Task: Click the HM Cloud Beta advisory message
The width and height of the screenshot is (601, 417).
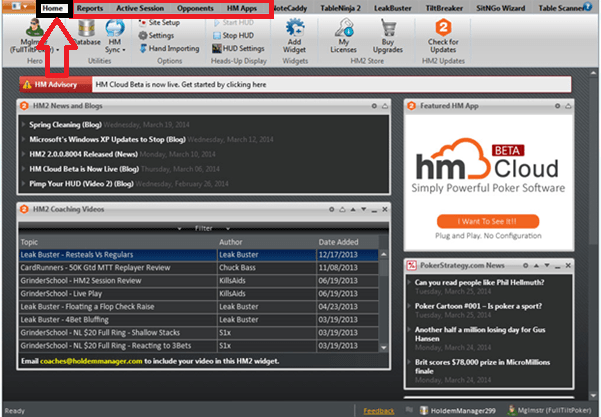Action: pyautogui.click(x=181, y=84)
